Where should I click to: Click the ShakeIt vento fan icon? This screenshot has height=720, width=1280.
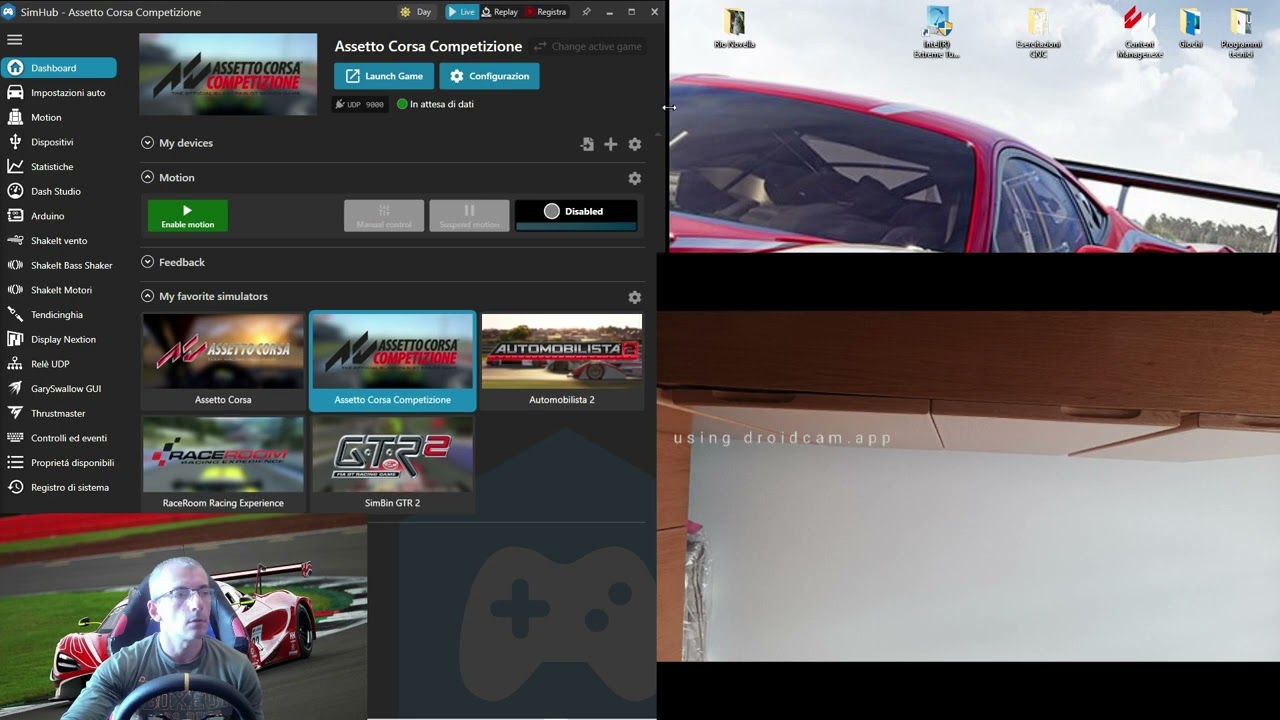15,241
